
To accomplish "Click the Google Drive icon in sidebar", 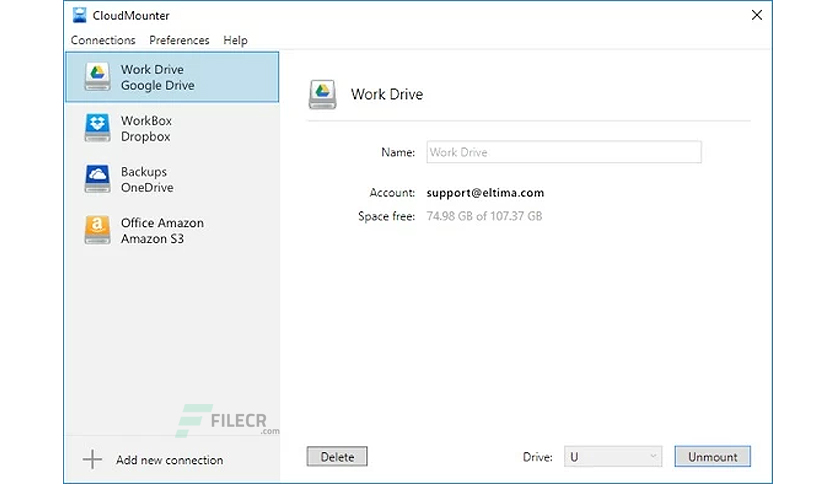I will [x=98, y=77].
